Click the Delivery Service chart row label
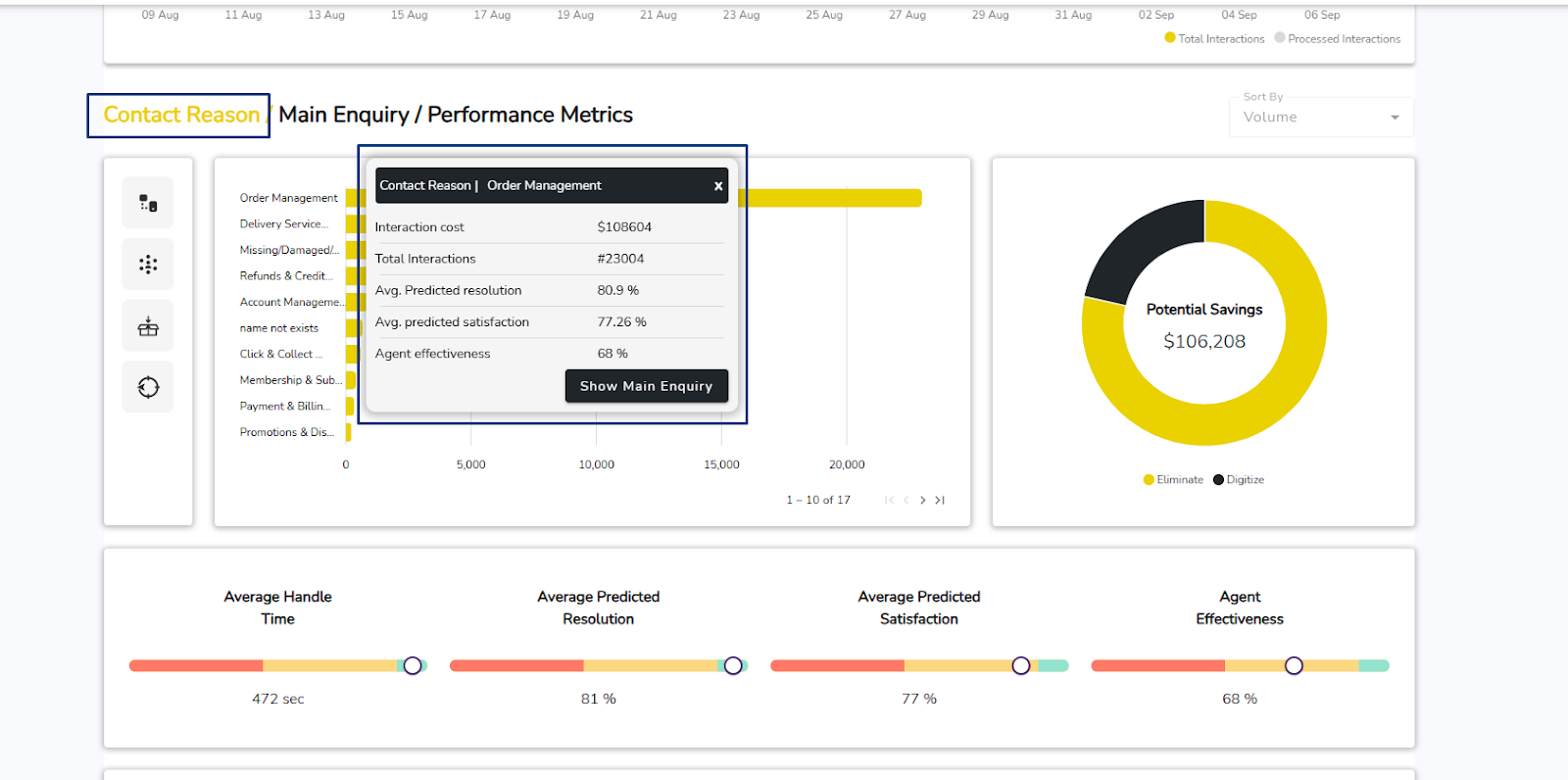1568x780 pixels. [283, 224]
